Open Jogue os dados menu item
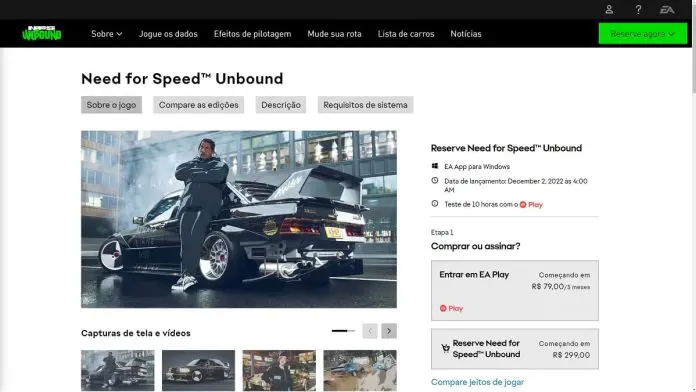This screenshot has width=696, height=392. point(168,34)
